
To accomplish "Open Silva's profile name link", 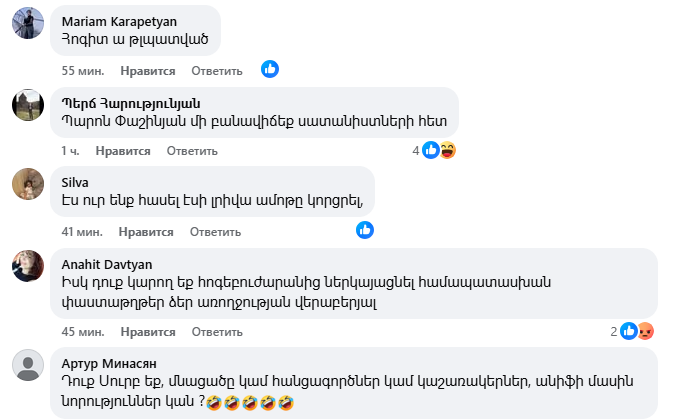I will [x=76, y=182].
